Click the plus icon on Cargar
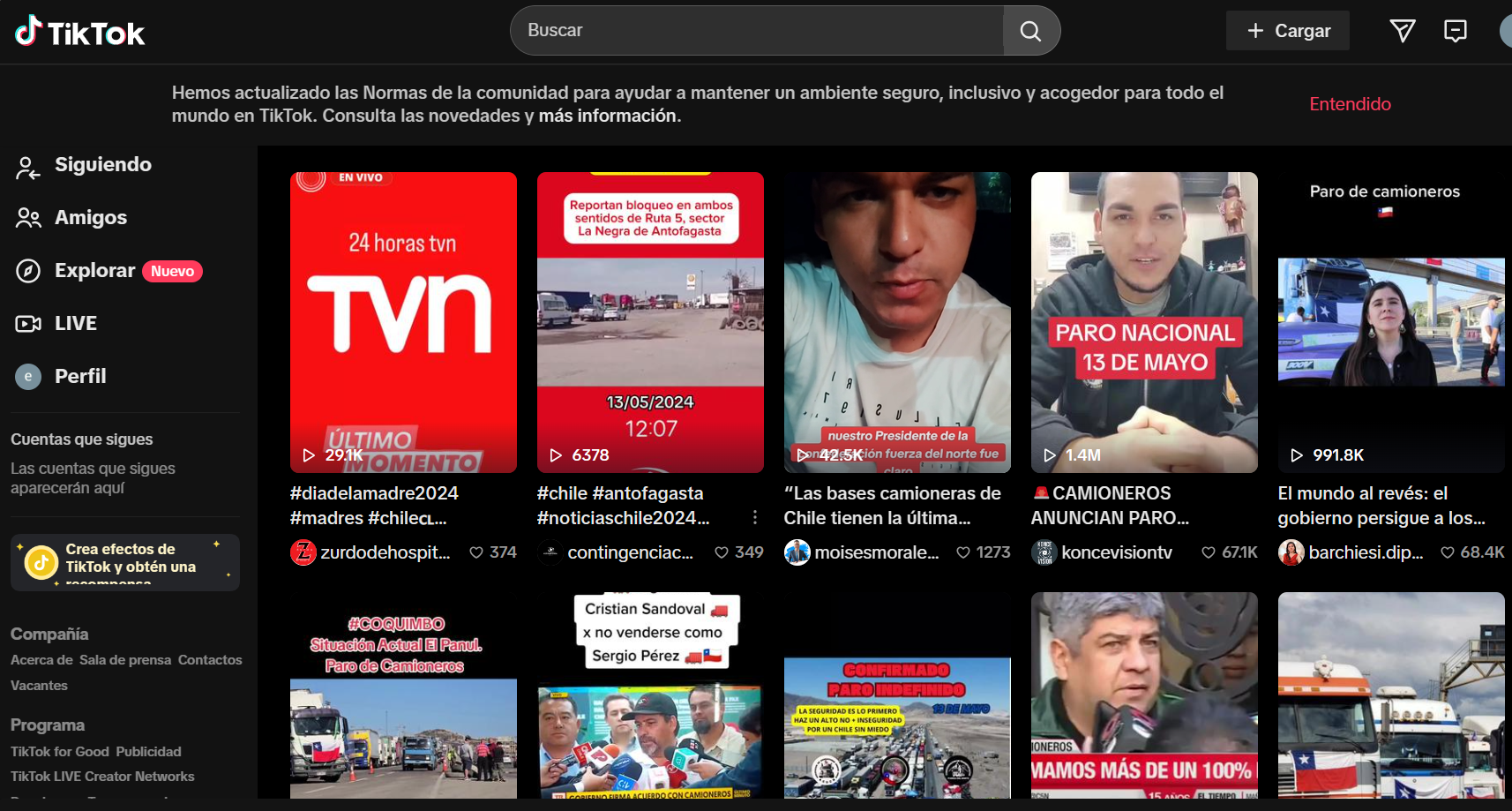This screenshot has height=811, width=1512. pyautogui.click(x=1255, y=31)
